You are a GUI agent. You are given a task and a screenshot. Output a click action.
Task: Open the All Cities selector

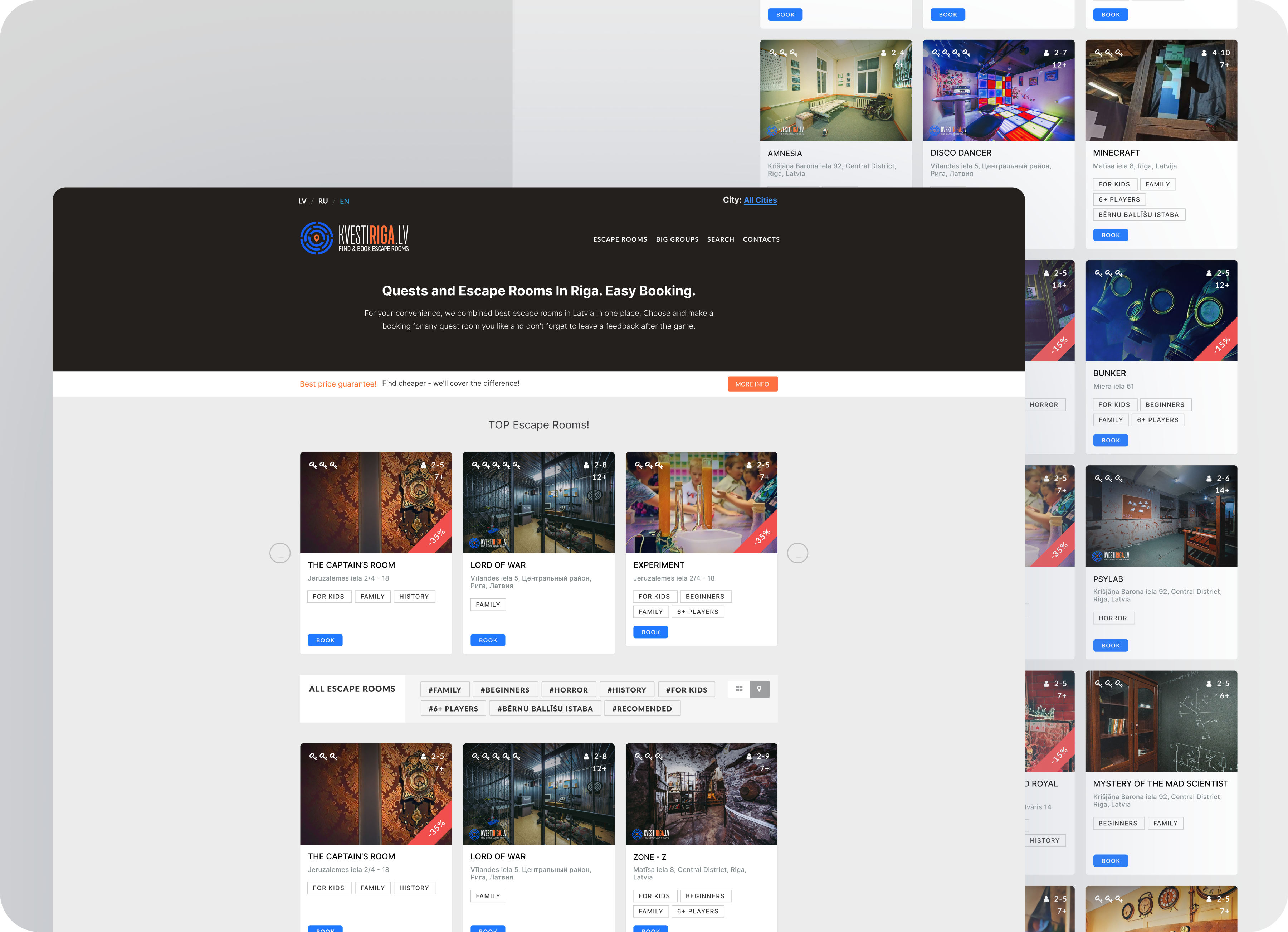(x=760, y=200)
